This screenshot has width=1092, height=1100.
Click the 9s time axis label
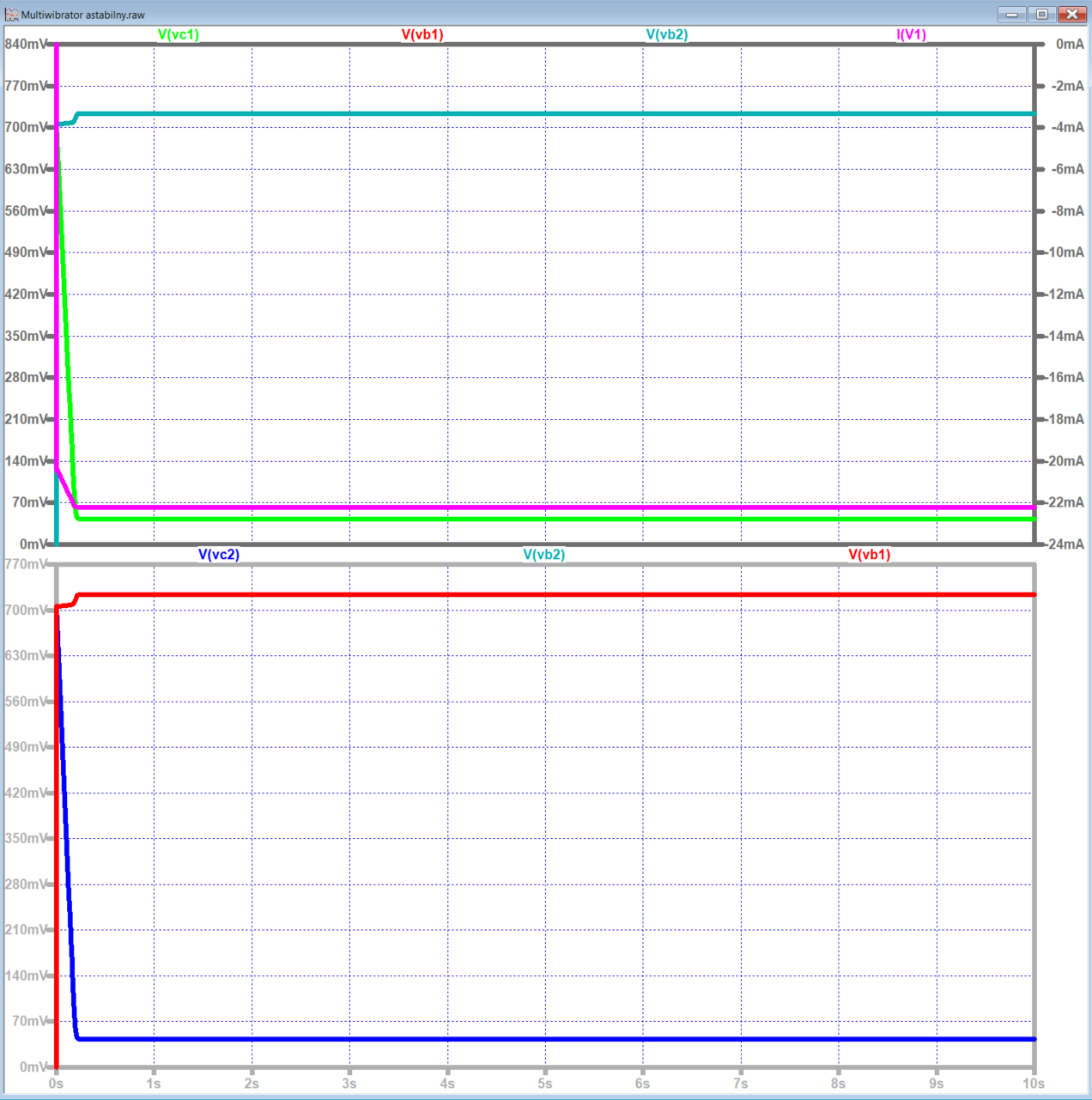pyautogui.click(x=937, y=1084)
